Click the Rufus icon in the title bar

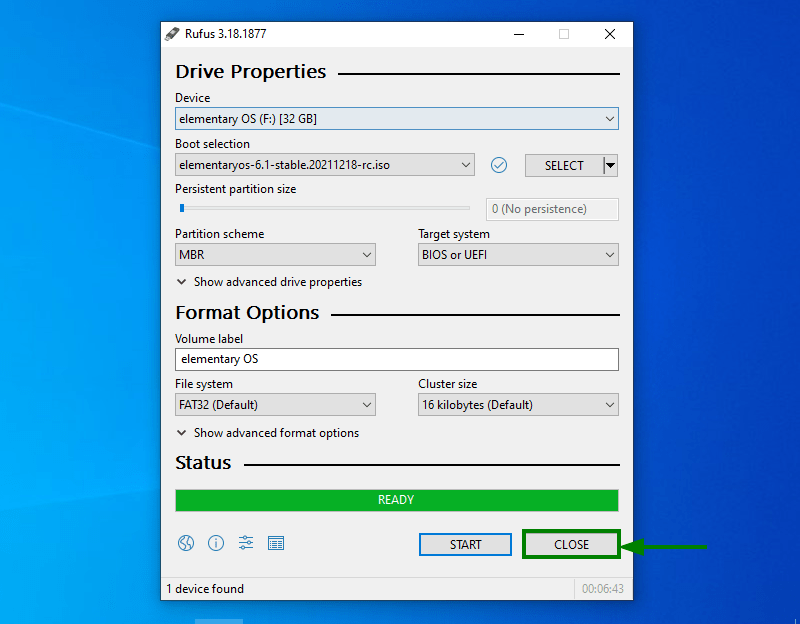[172, 33]
